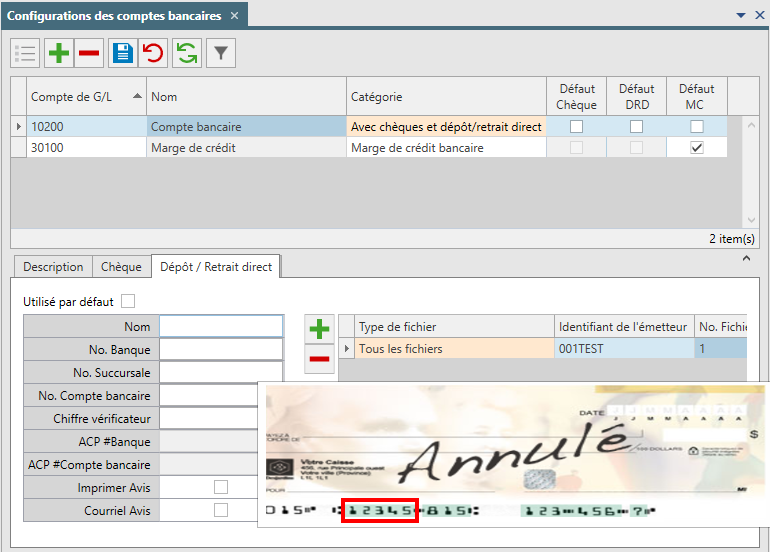Select the Compte bancaire name cell
770x552 pixels.
[247, 127]
